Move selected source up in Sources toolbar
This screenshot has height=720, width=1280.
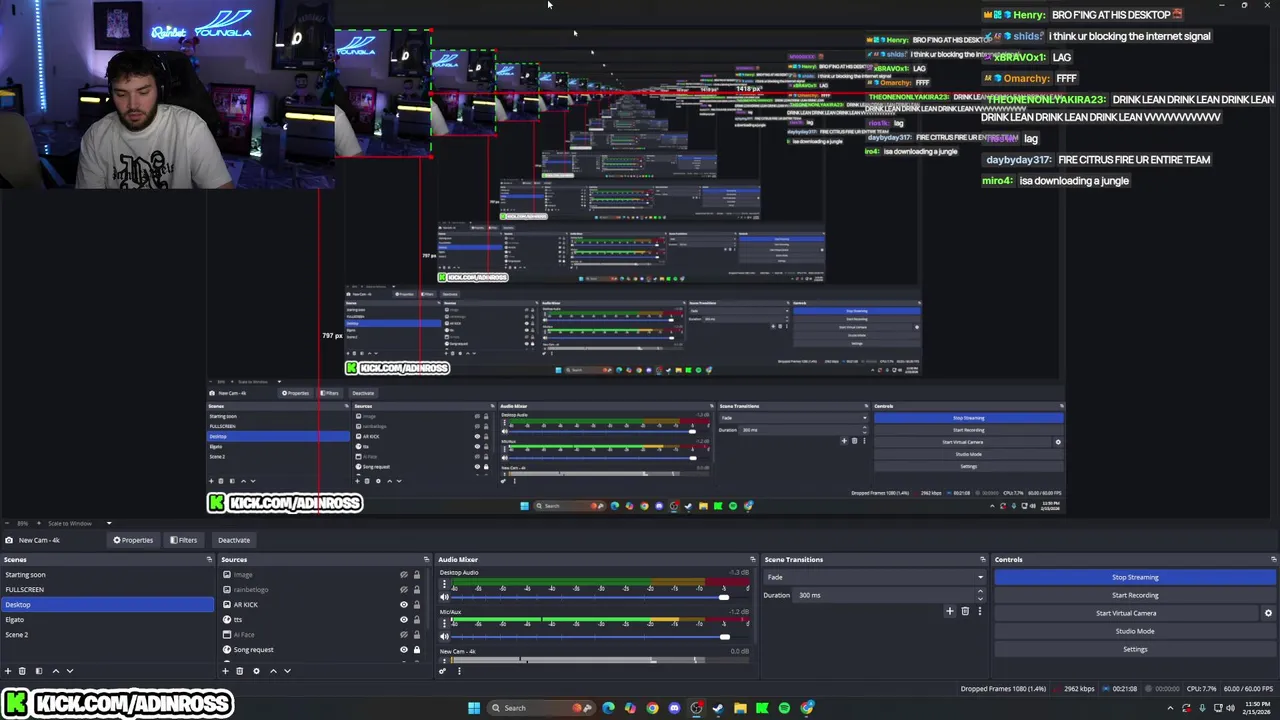point(273,671)
